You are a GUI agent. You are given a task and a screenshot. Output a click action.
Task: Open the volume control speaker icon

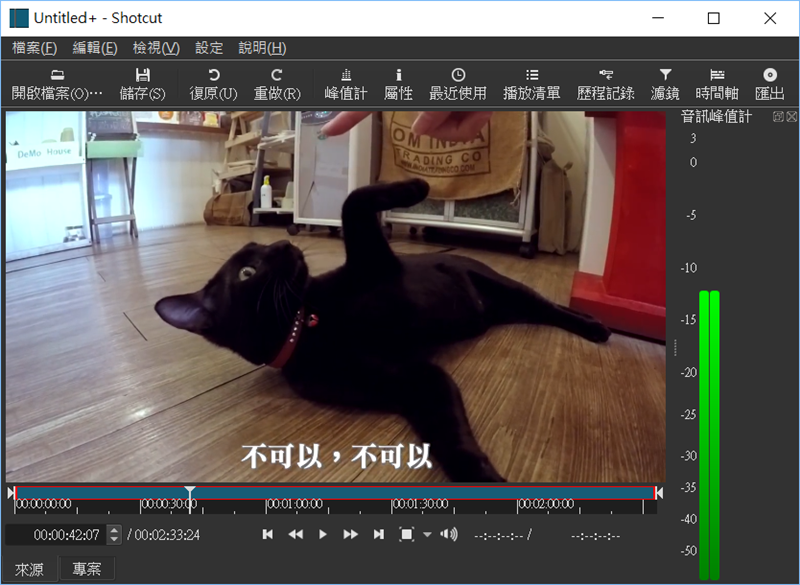449,535
